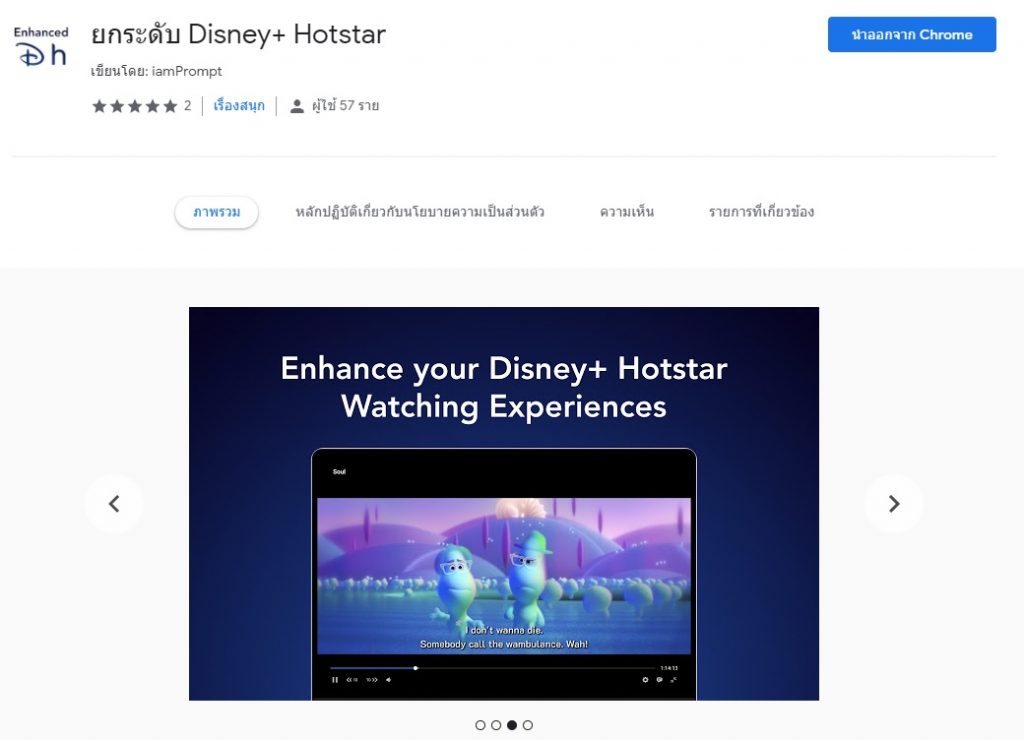
Task: Click the promotional screenshot slide heading text
Action: pos(504,387)
